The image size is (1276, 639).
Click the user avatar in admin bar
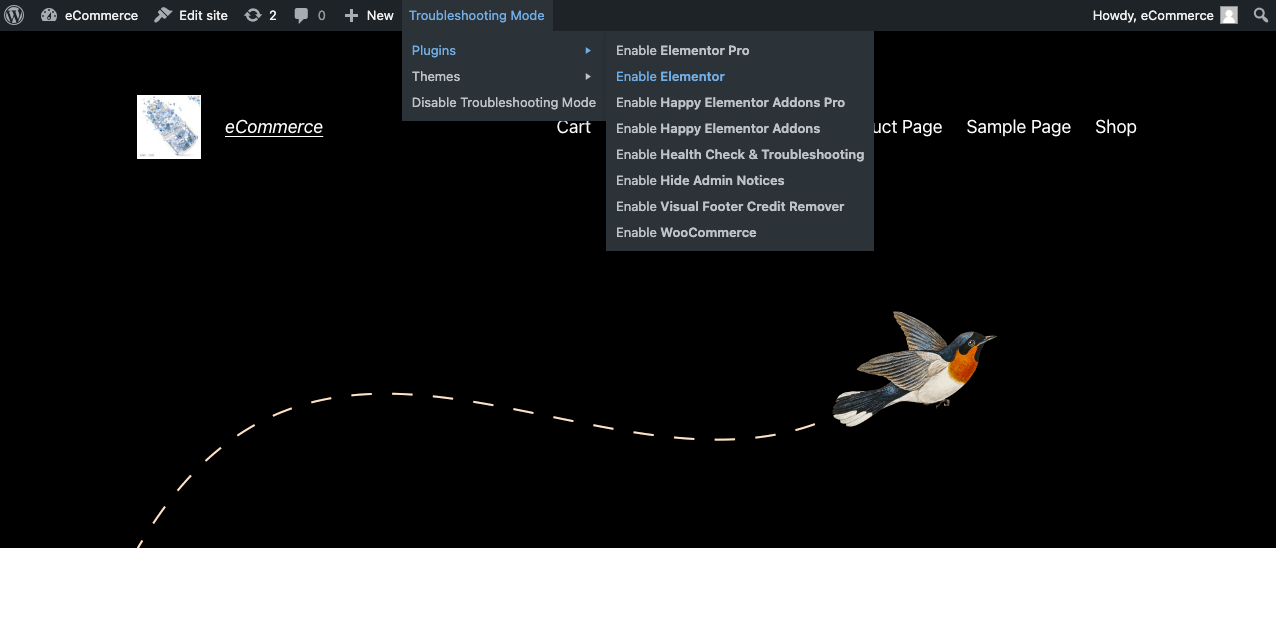point(1229,15)
